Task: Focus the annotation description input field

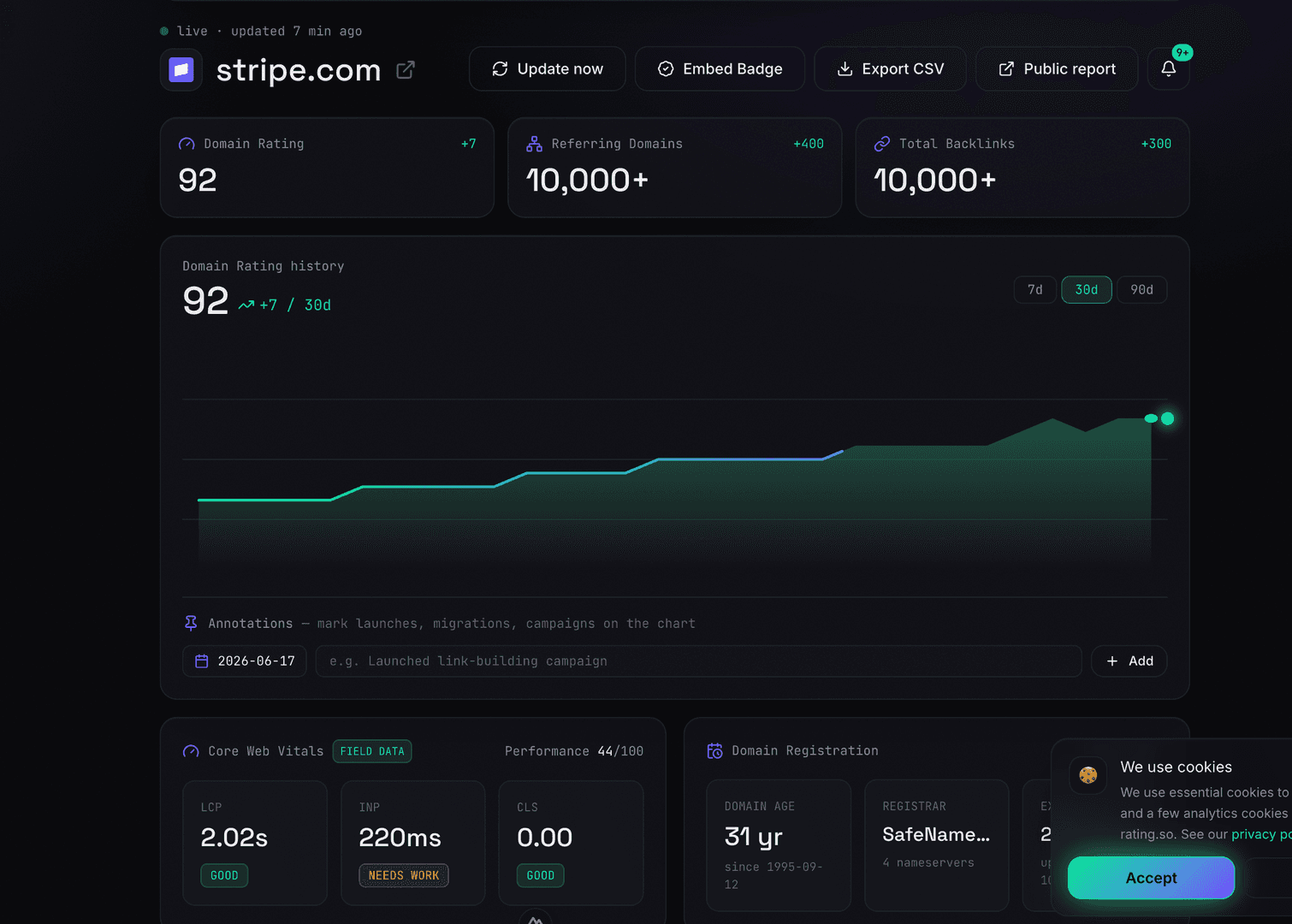Action: coord(698,661)
